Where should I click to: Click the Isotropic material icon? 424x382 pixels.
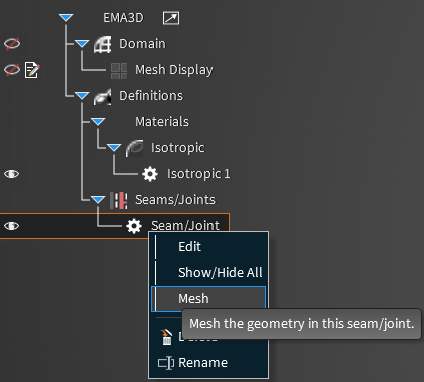134,148
